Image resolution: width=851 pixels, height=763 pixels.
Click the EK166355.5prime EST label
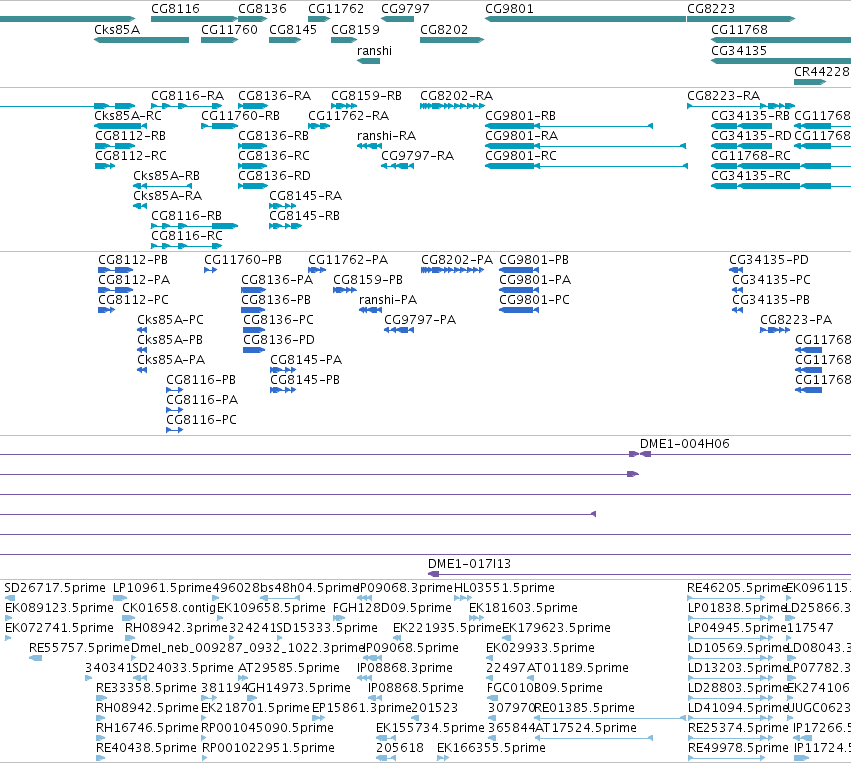pyautogui.click(x=491, y=748)
